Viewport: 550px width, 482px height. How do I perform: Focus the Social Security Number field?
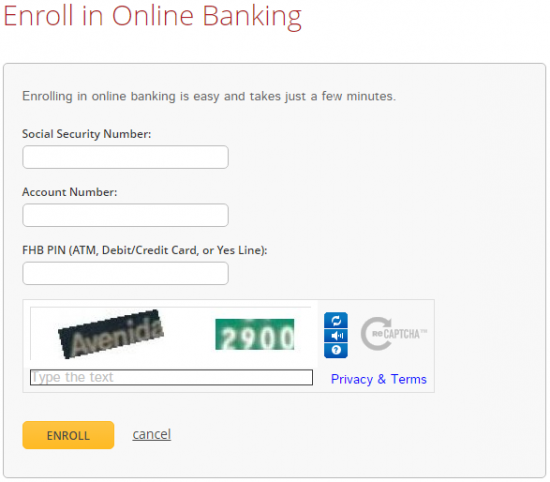[x=126, y=157]
